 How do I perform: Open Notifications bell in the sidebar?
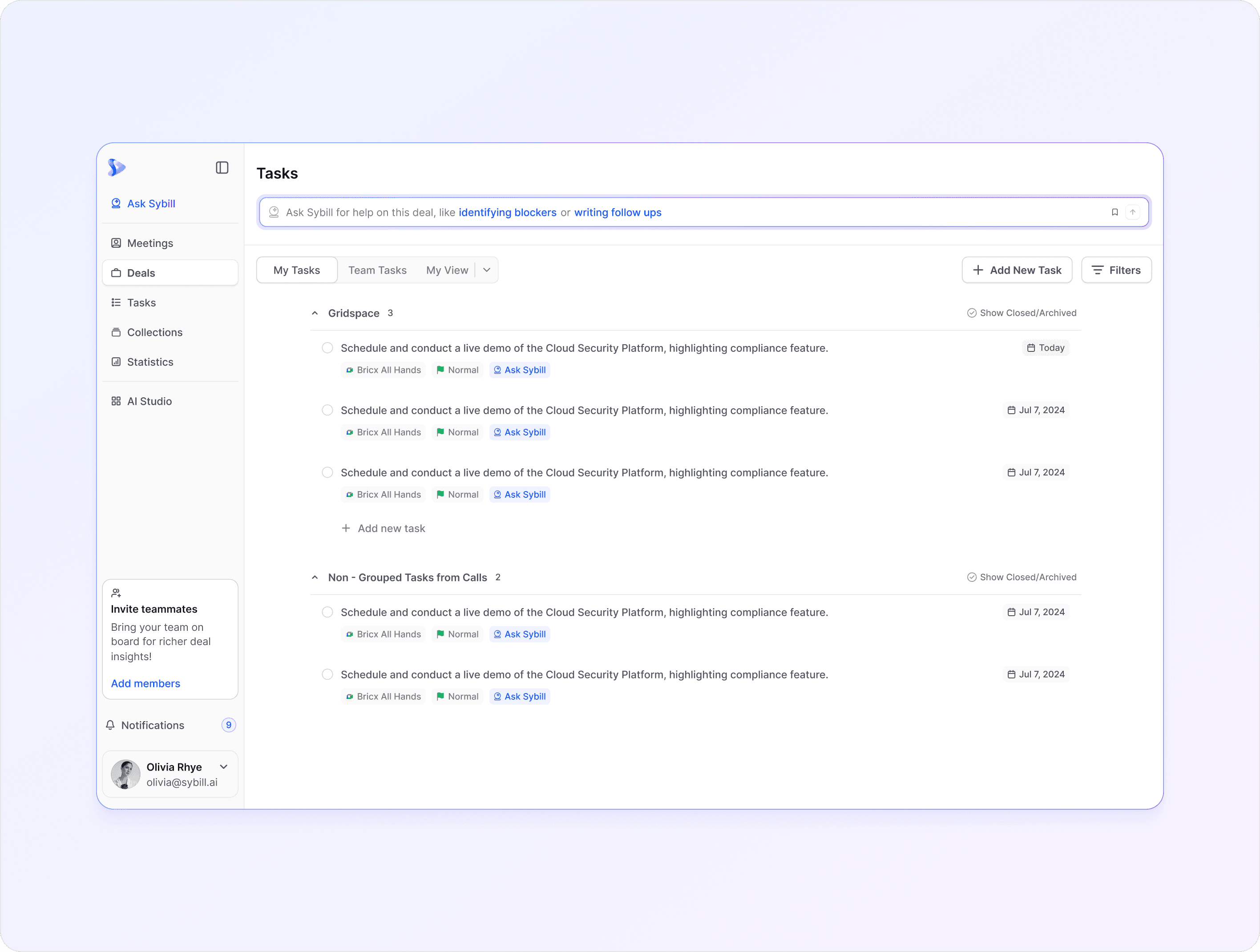[x=110, y=725]
